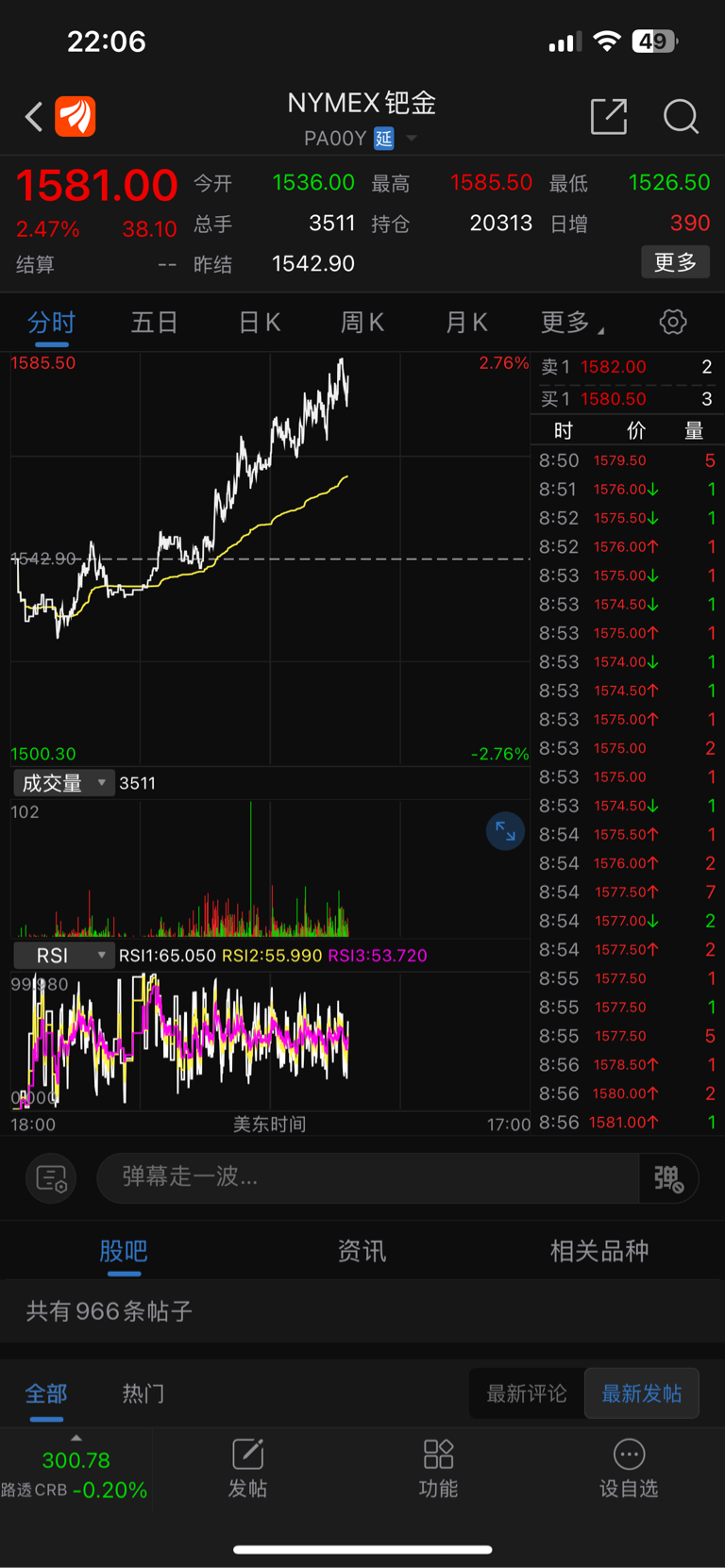
Task: Sort by 最新评论
Action: [x=527, y=1393]
